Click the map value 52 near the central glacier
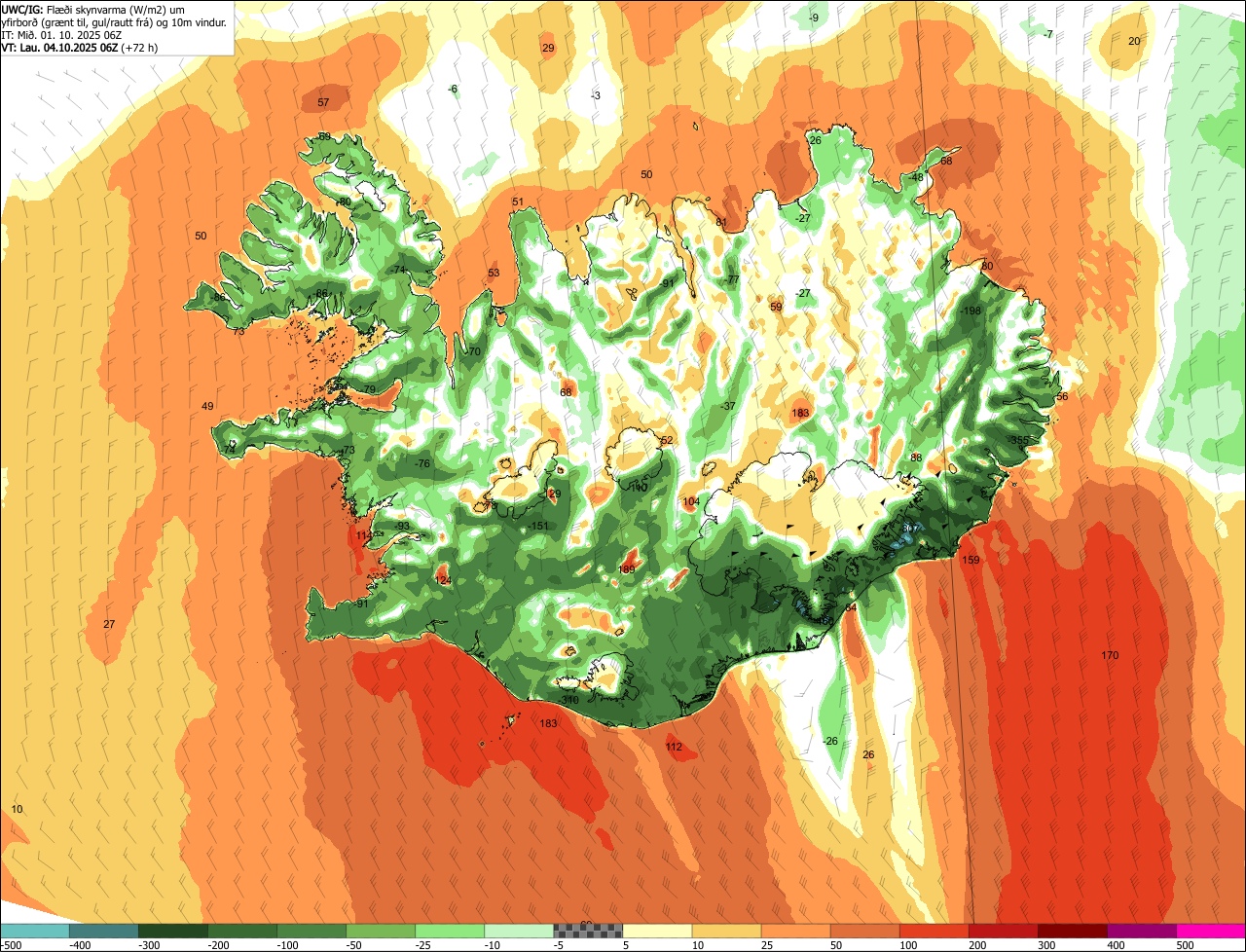The height and width of the screenshot is (952, 1246). [x=667, y=441]
